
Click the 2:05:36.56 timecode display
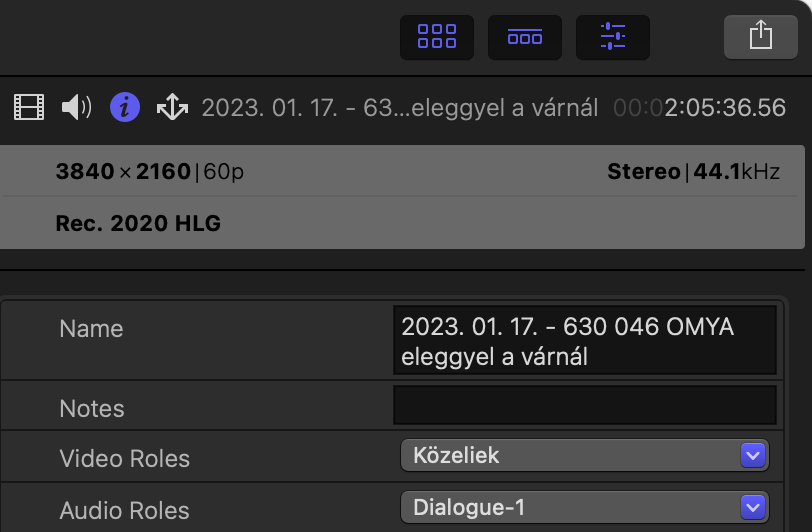[699, 108]
